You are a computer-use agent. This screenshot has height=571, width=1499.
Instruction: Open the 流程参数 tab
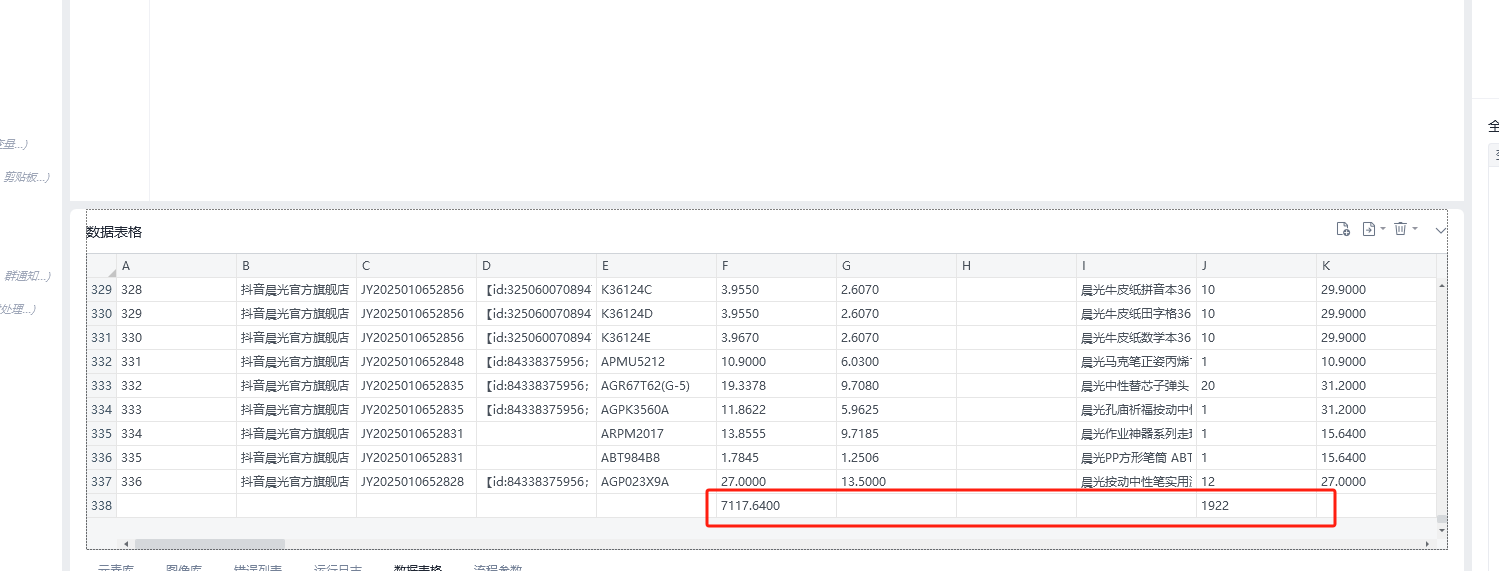pos(497,567)
